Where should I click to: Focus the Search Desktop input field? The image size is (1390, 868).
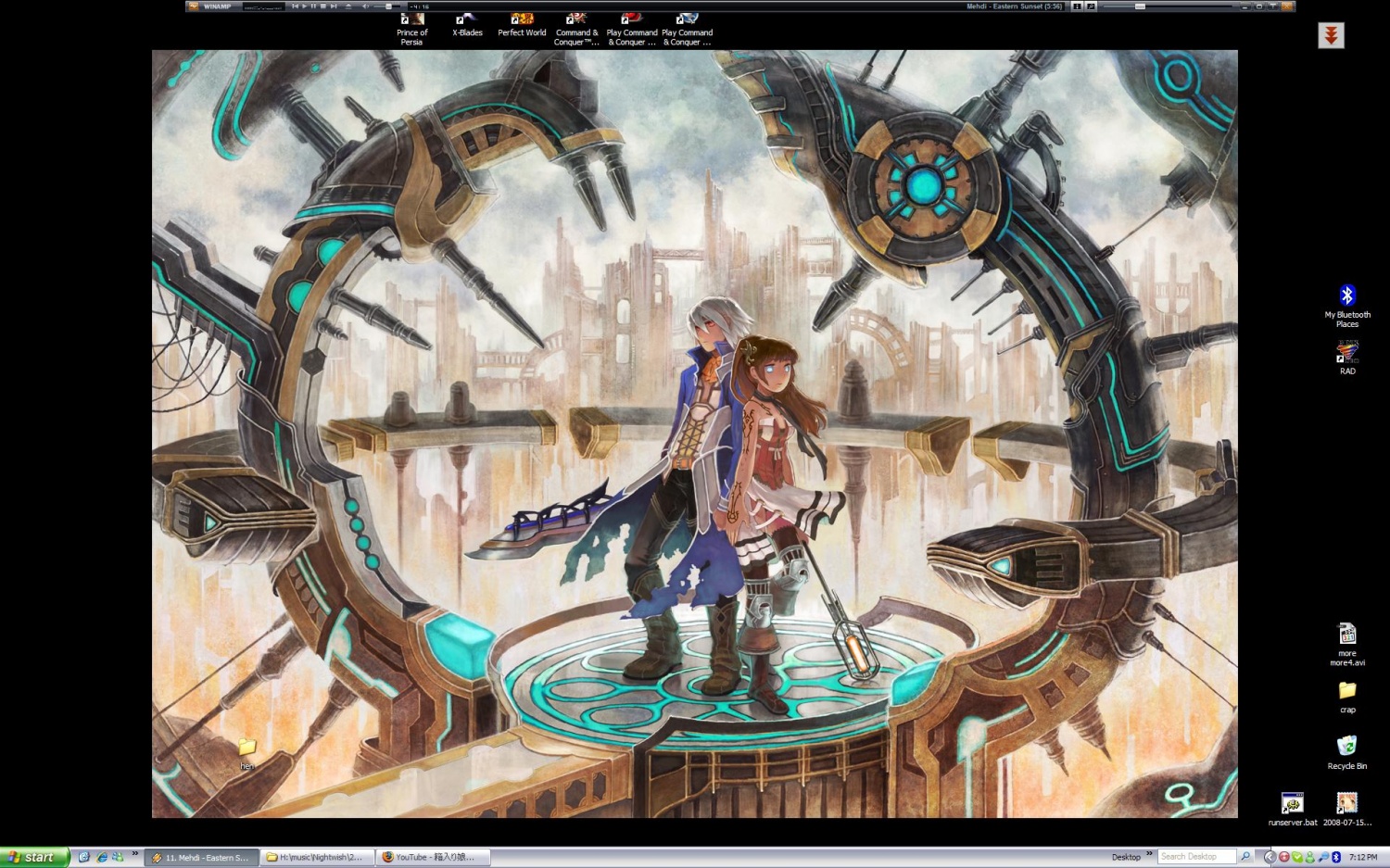[1197, 857]
